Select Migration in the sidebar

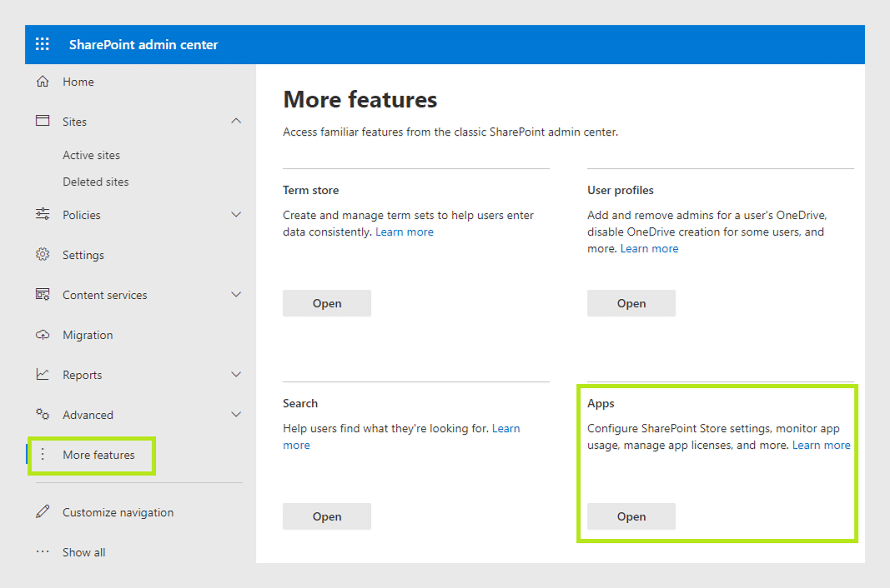point(87,335)
